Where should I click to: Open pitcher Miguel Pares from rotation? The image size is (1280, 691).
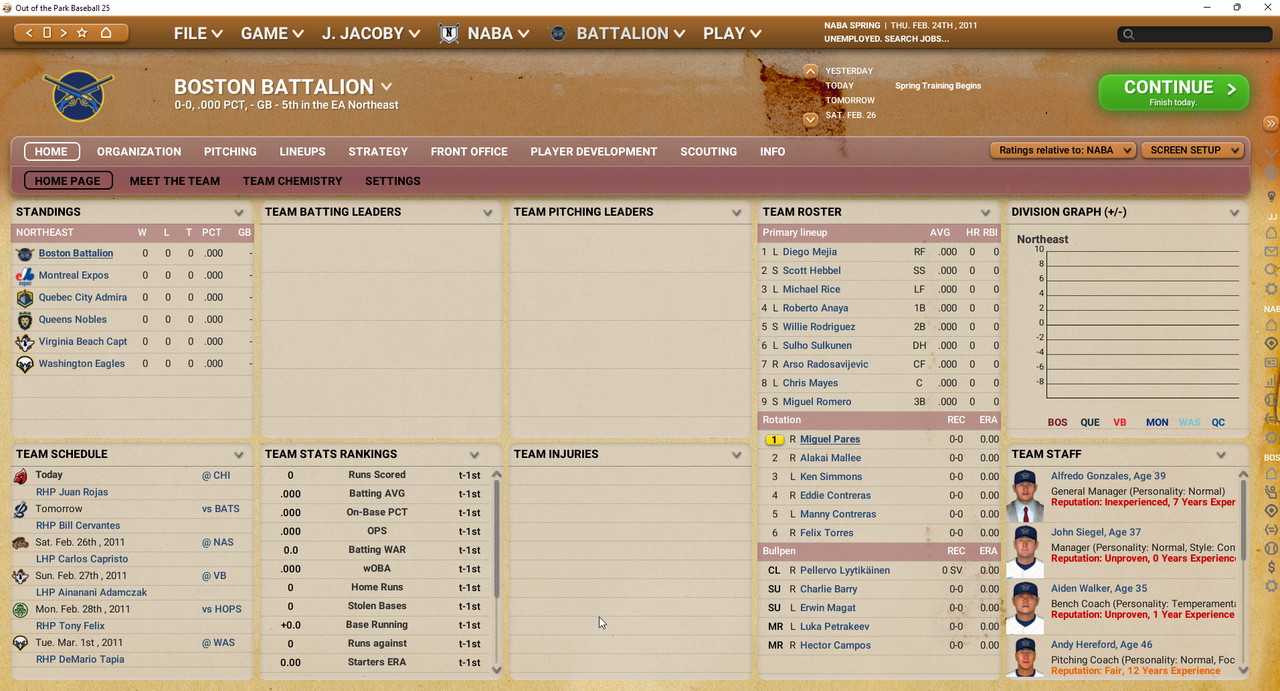(830, 439)
